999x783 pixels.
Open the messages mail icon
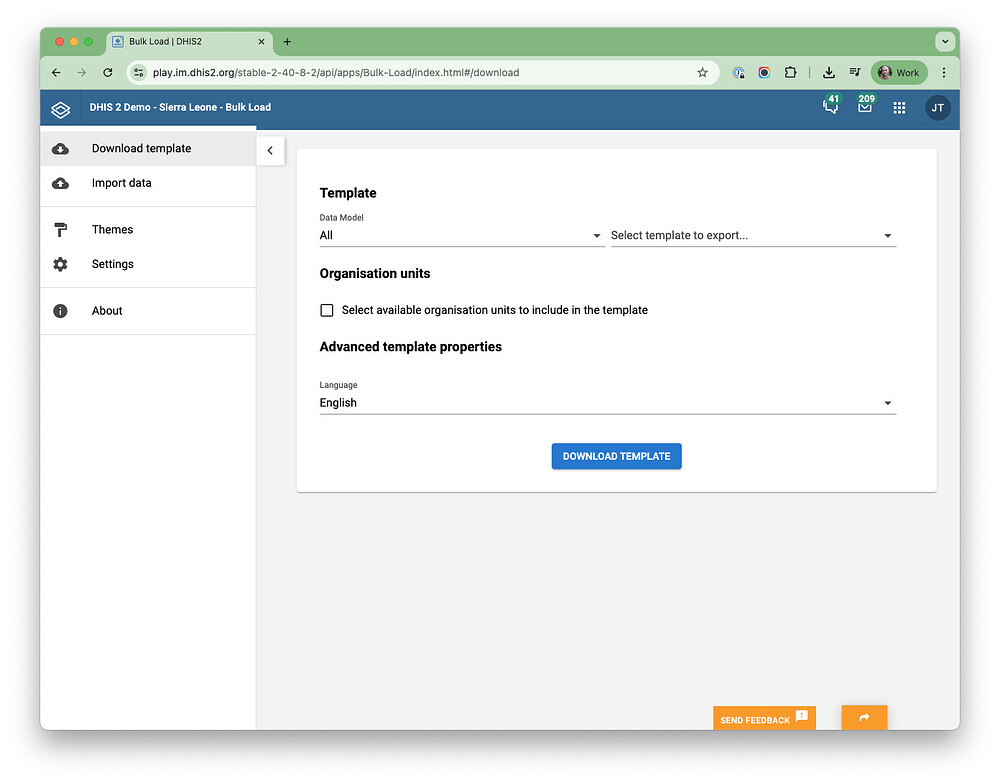(x=865, y=108)
